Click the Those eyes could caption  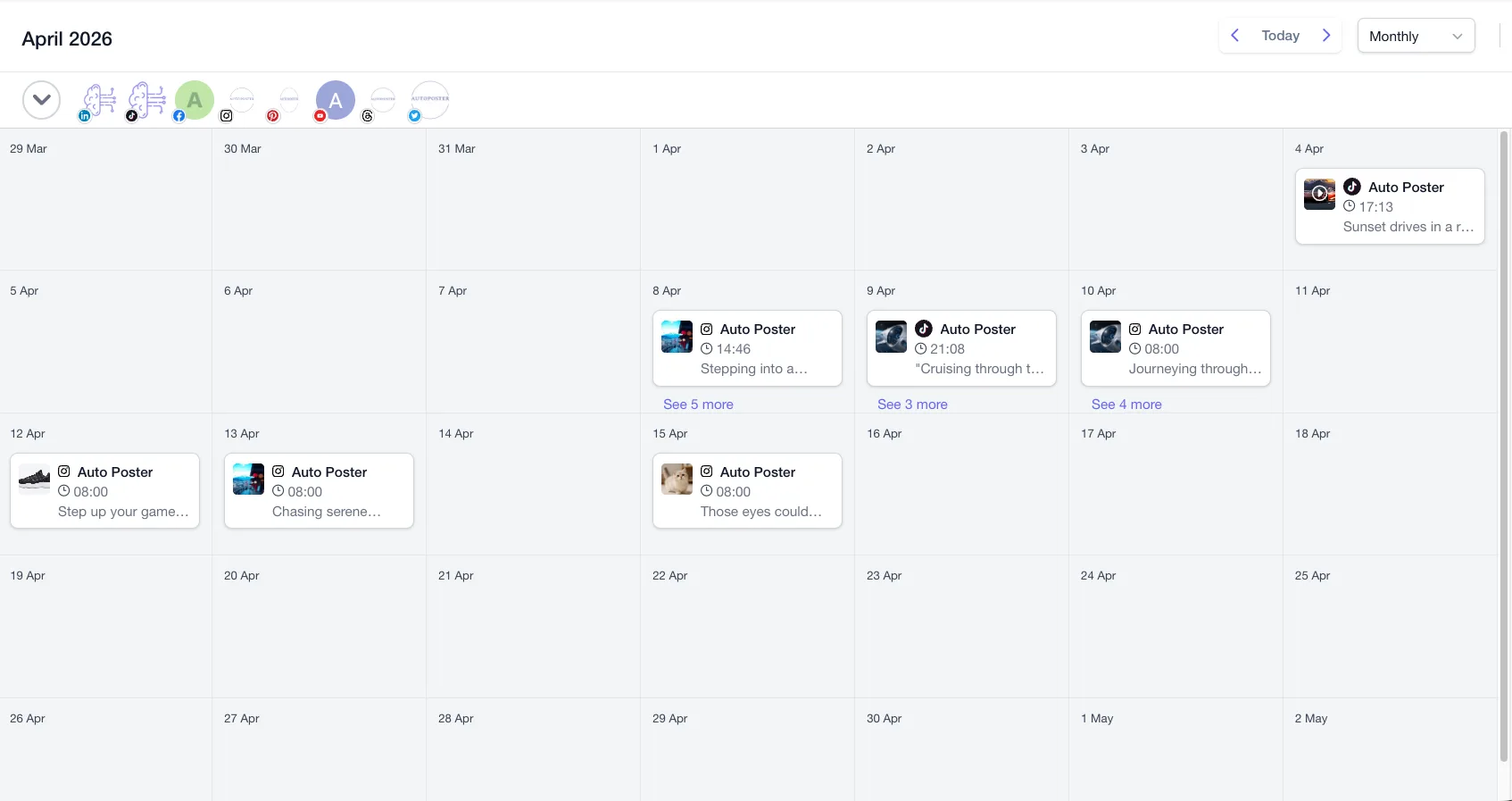pyautogui.click(x=760, y=512)
